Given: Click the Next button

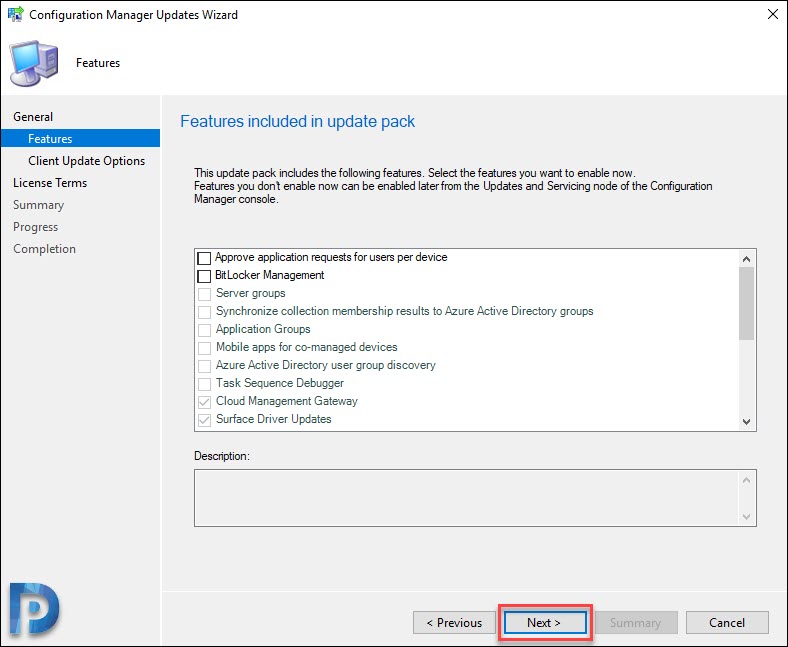Looking at the screenshot, I should (x=543, y=622).
